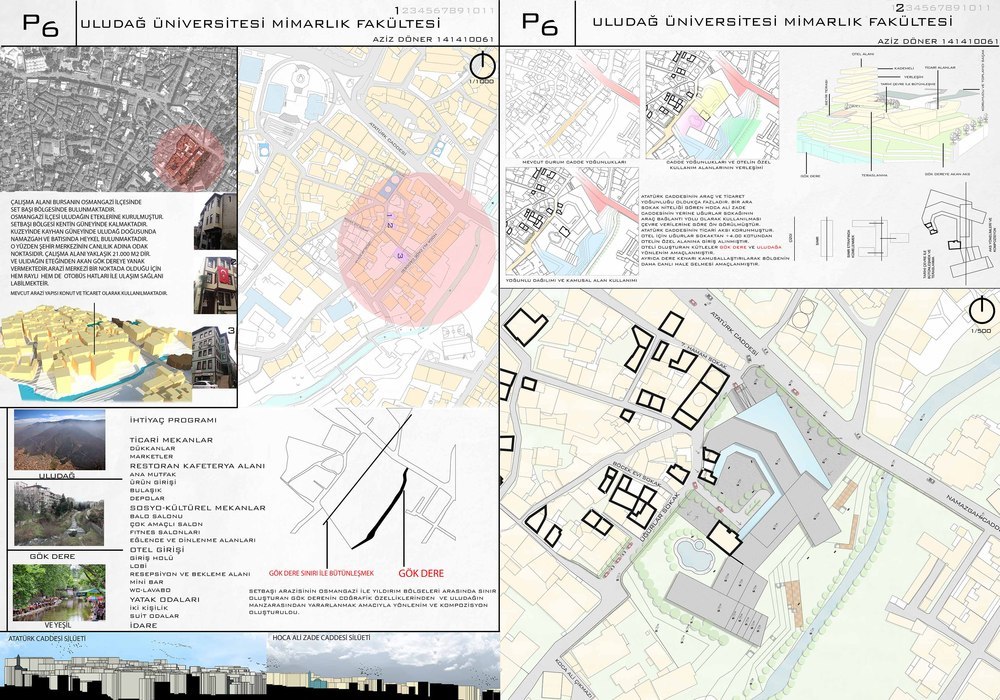
Task: Select the diagram above 'YOĞUNLU DAĞILIMI VE KAMUSAL ALAN KULLANIMI'
Action: (572, 221)
